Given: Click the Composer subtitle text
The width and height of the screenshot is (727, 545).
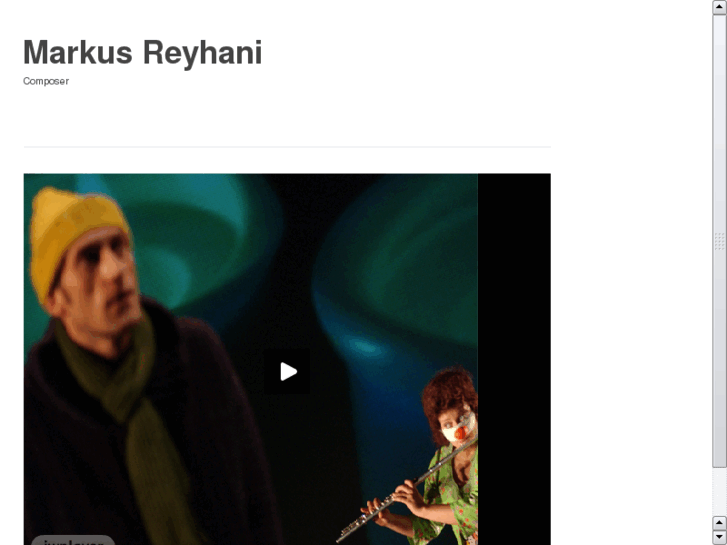Looking at the screenshot, I should (46, 81).
